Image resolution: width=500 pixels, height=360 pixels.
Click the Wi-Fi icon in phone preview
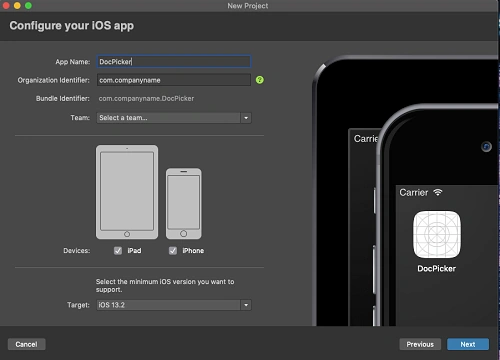pyautogui.click(x=438, y=192)
